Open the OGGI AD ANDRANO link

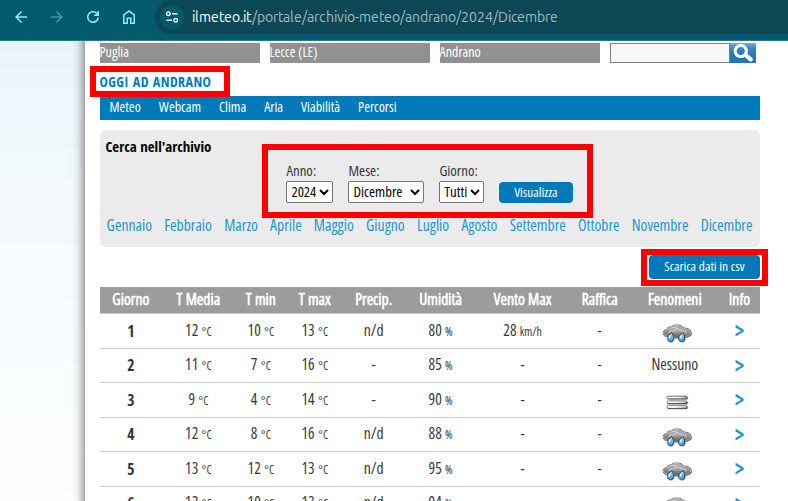click(155, 82)
